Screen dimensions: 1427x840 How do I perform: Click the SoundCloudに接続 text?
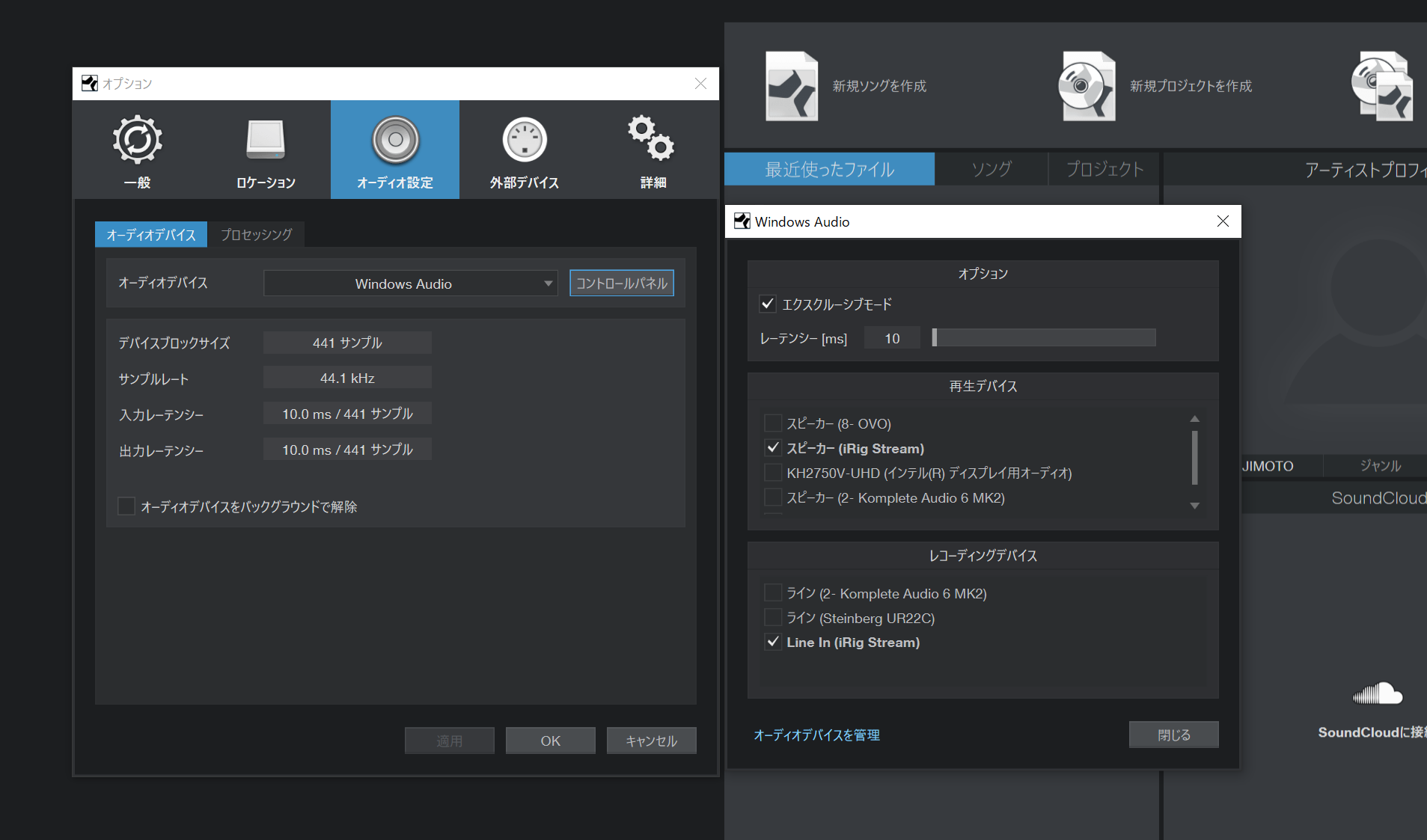[x=1371, y=732]
